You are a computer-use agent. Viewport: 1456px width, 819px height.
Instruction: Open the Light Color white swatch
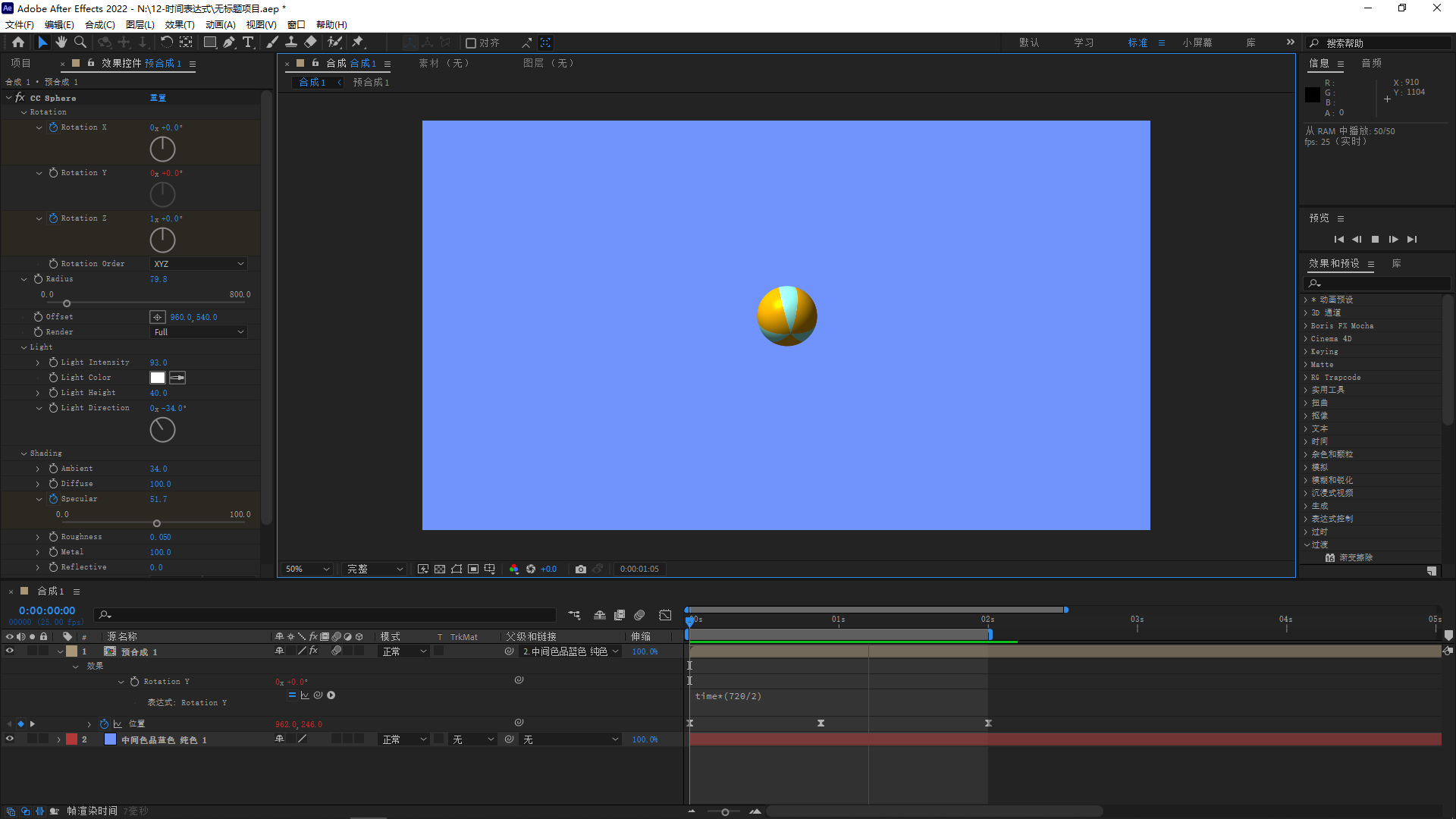158,378
